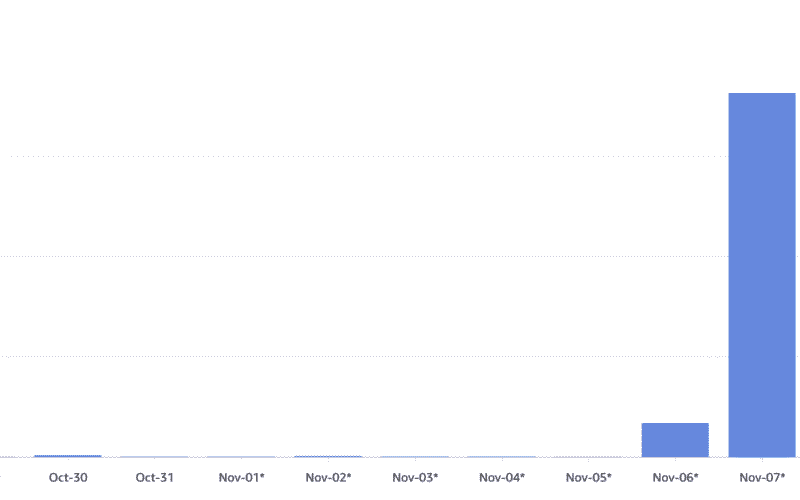This screenshot has height=500, width=800.
Task: Select the thin Nov-02 bar sliver
Action: coord(328,457)
